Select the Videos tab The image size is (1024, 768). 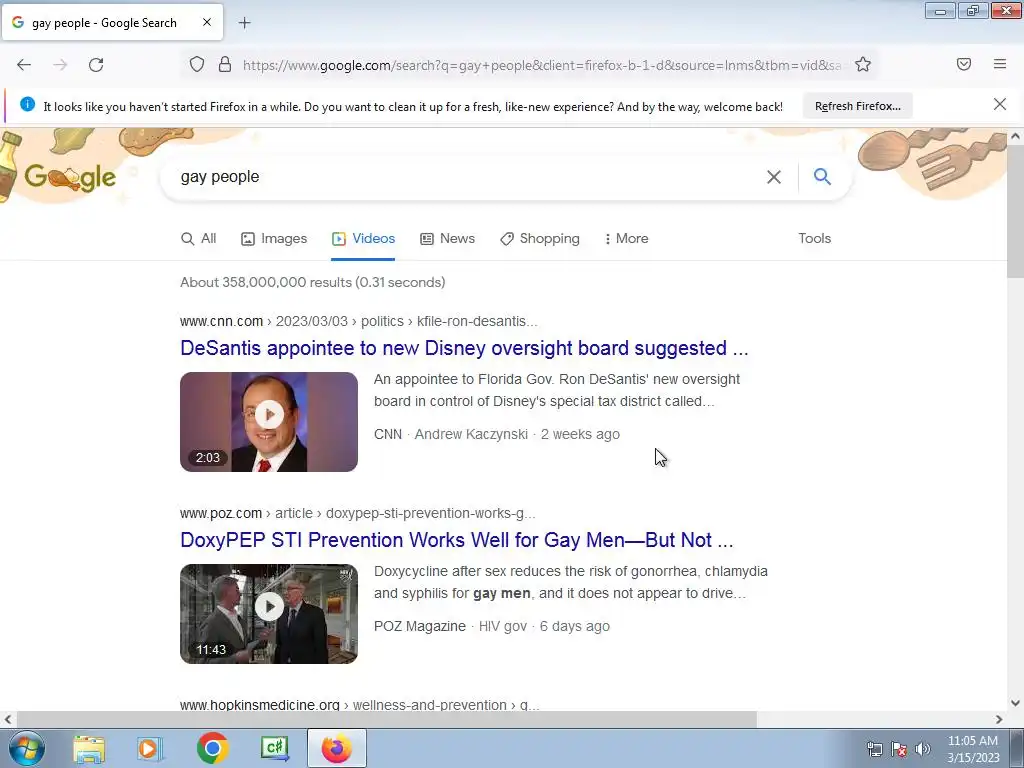363,239
